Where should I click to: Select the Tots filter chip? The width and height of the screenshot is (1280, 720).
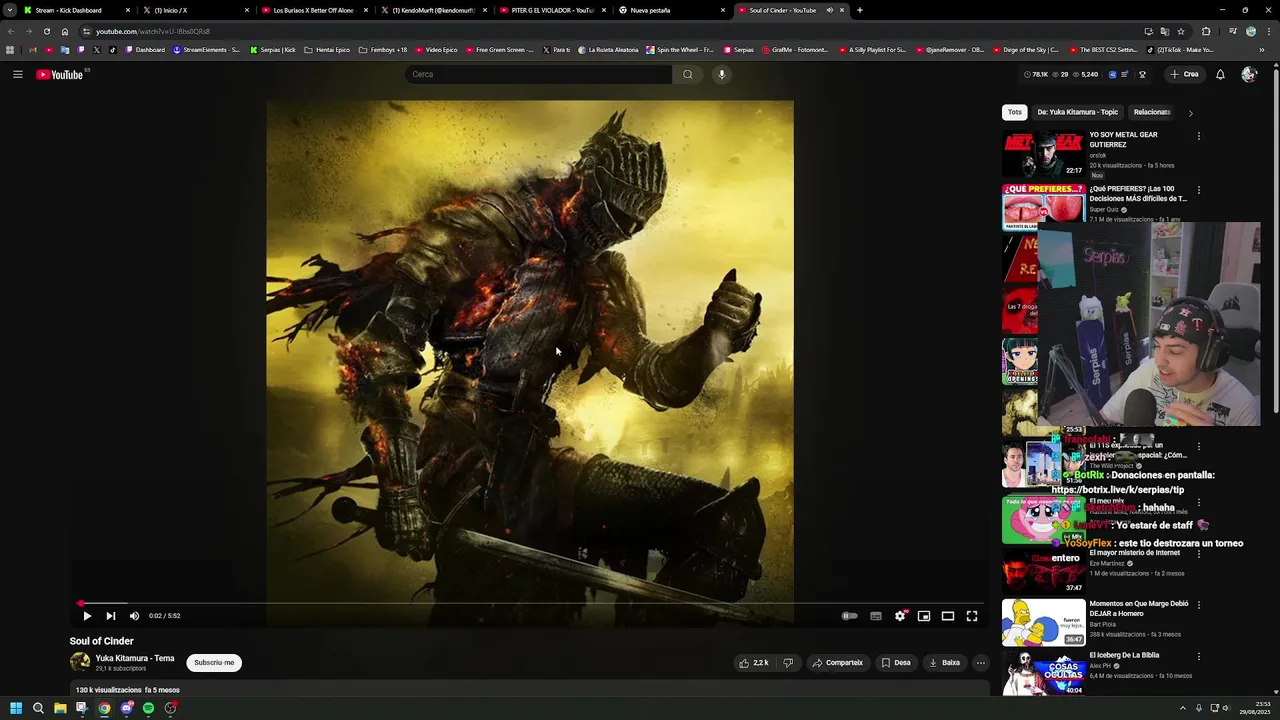coord(1014,112)
